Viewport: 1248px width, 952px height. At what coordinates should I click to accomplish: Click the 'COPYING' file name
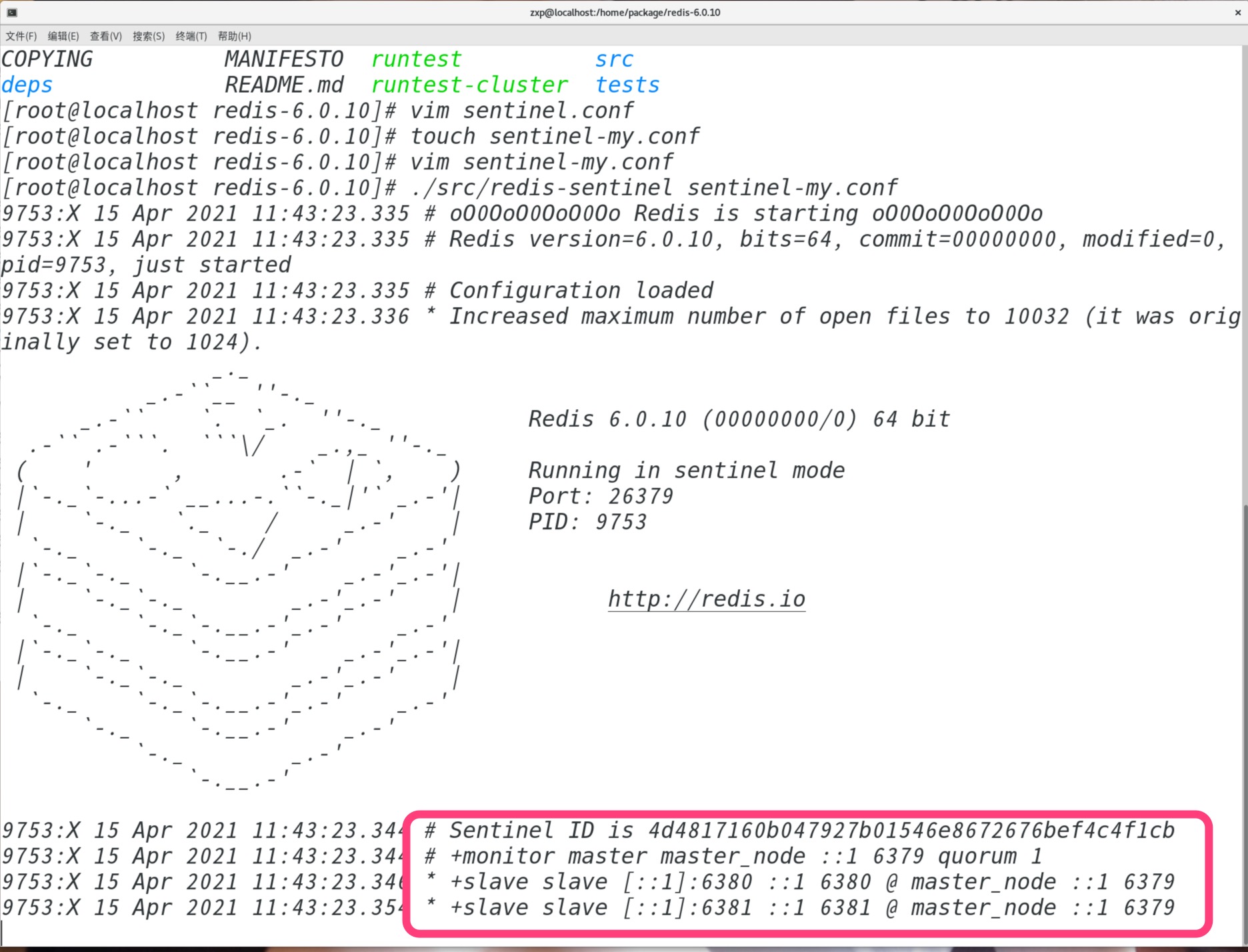click(x=47, y=59)
